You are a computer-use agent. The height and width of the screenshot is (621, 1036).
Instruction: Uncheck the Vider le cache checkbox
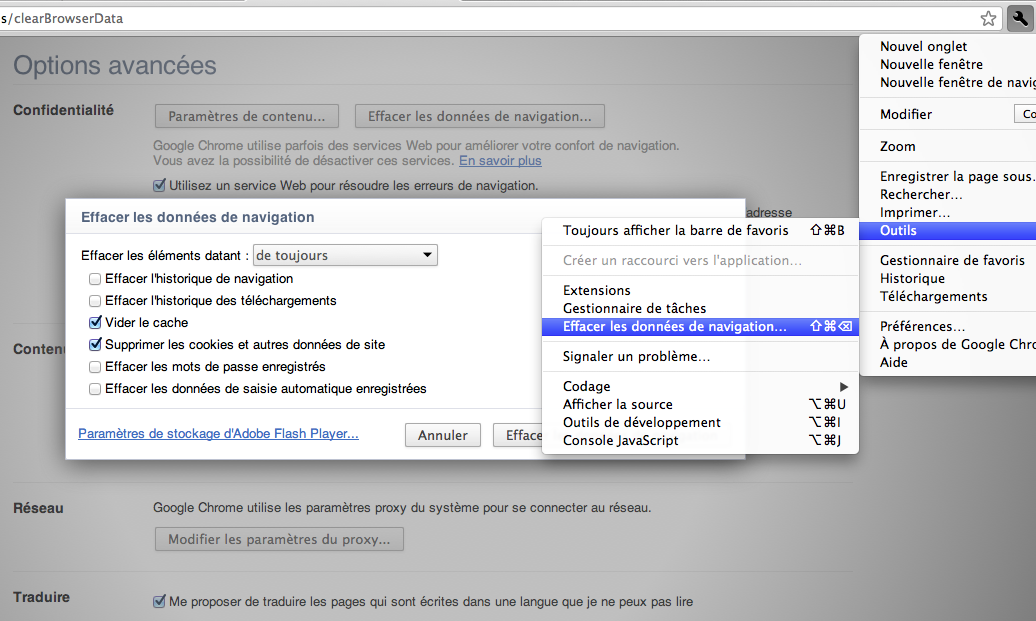pos(95,323)
